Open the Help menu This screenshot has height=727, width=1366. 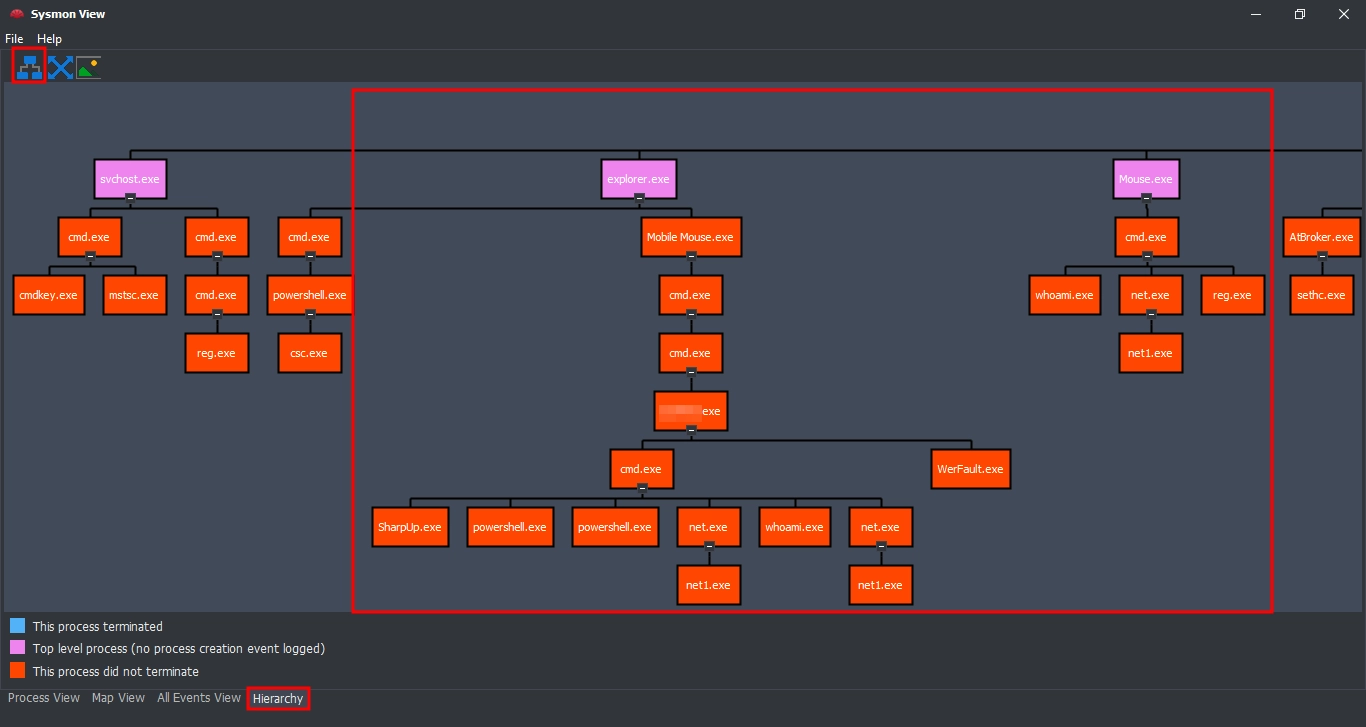49,39
